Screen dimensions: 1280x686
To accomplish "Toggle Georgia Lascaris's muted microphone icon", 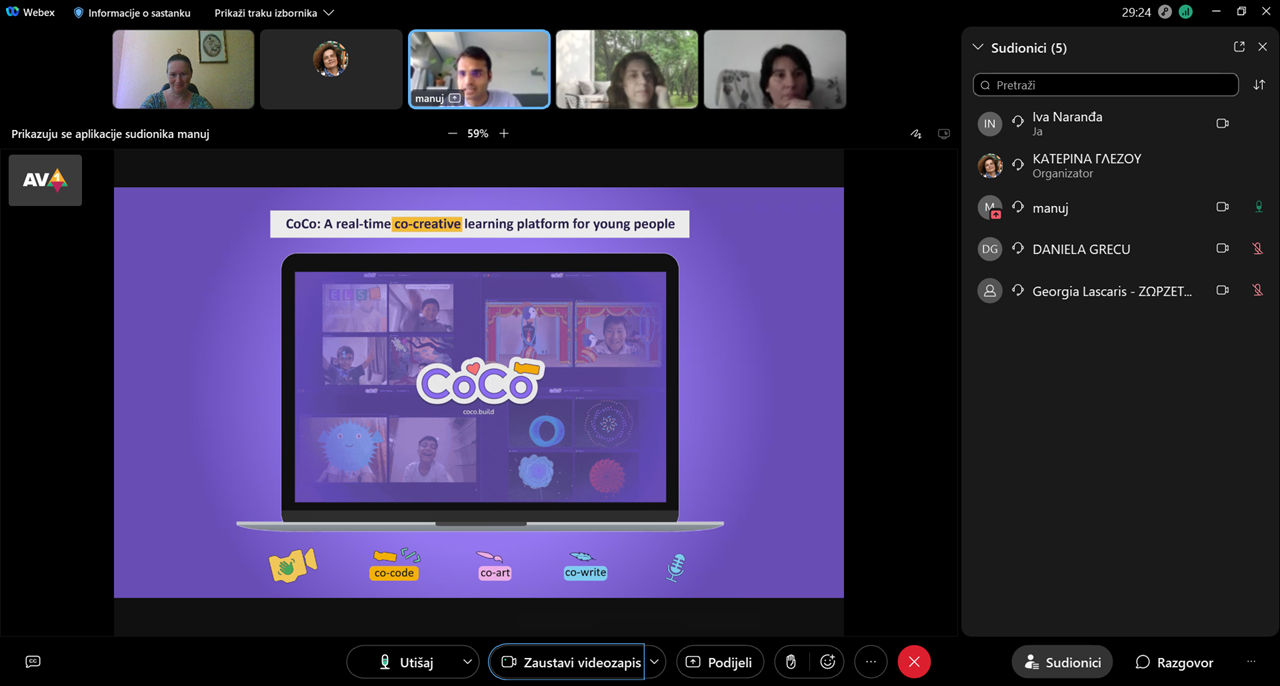I will point(1258,291).
